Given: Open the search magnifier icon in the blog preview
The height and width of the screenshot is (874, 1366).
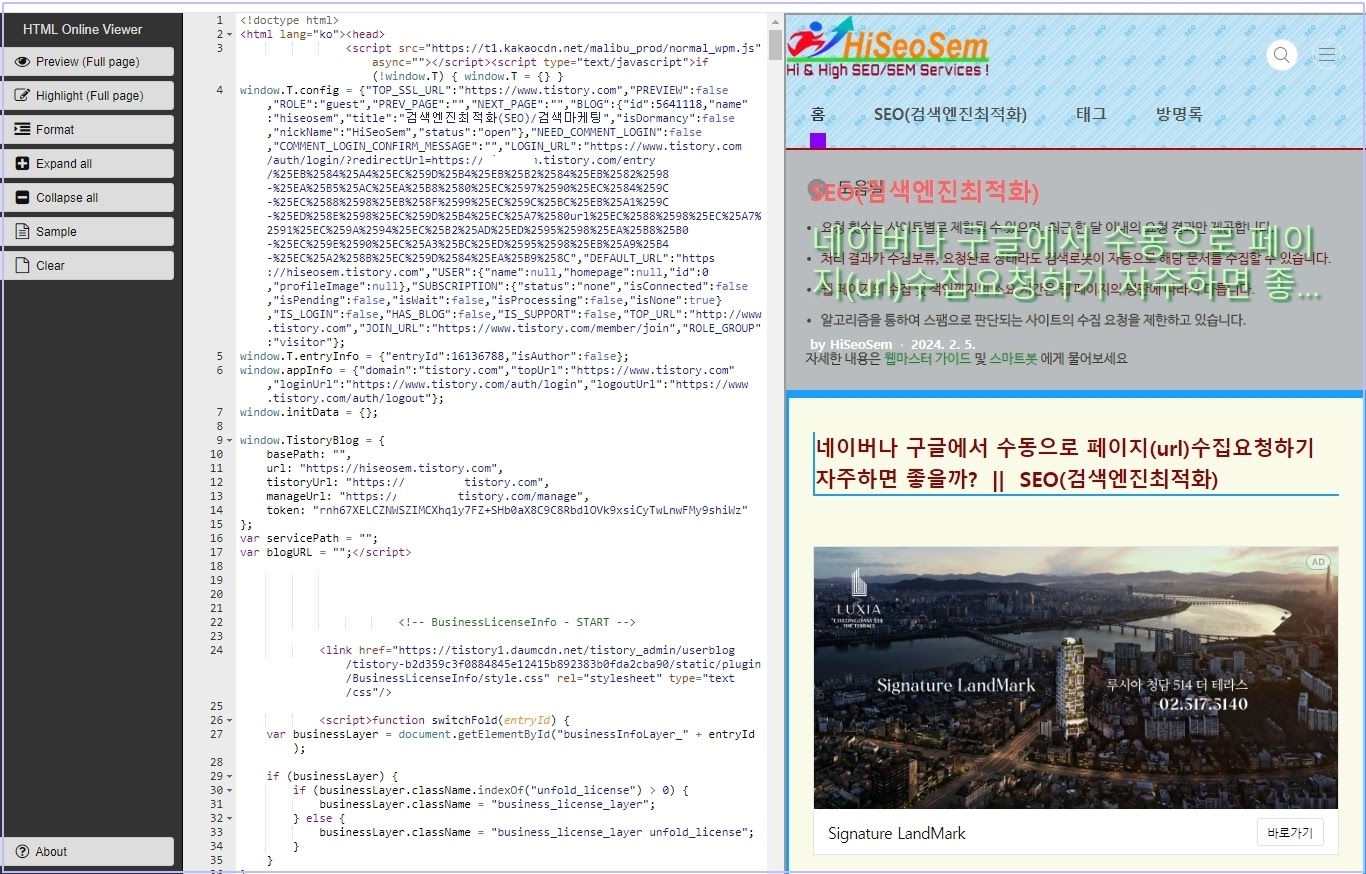Looking at the screenshot, I should pyautogui.click(x=1282, y=55).
